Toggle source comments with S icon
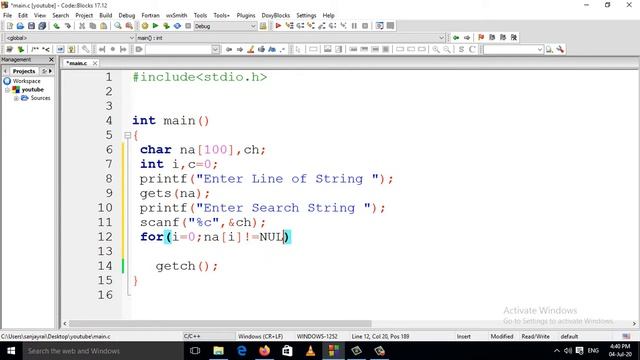This screenshot has width=640, height=360. (461, 49)
